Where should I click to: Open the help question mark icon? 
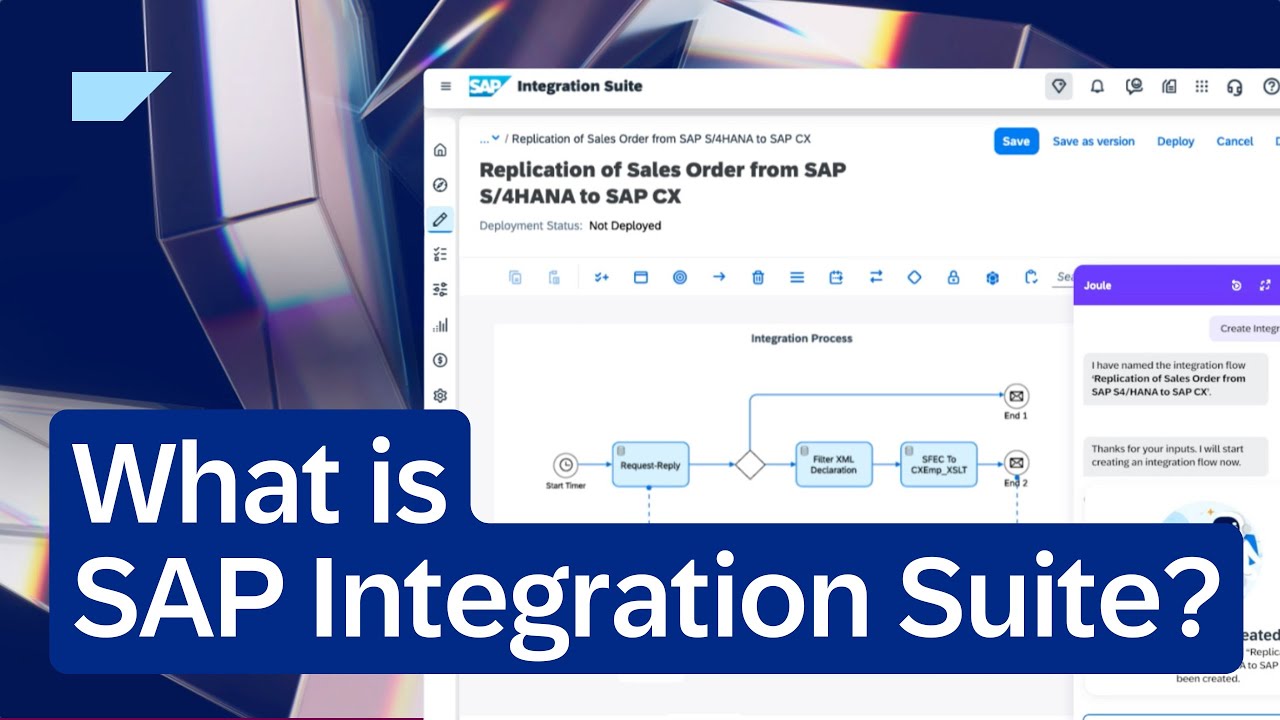click(x=1271, y=87)
